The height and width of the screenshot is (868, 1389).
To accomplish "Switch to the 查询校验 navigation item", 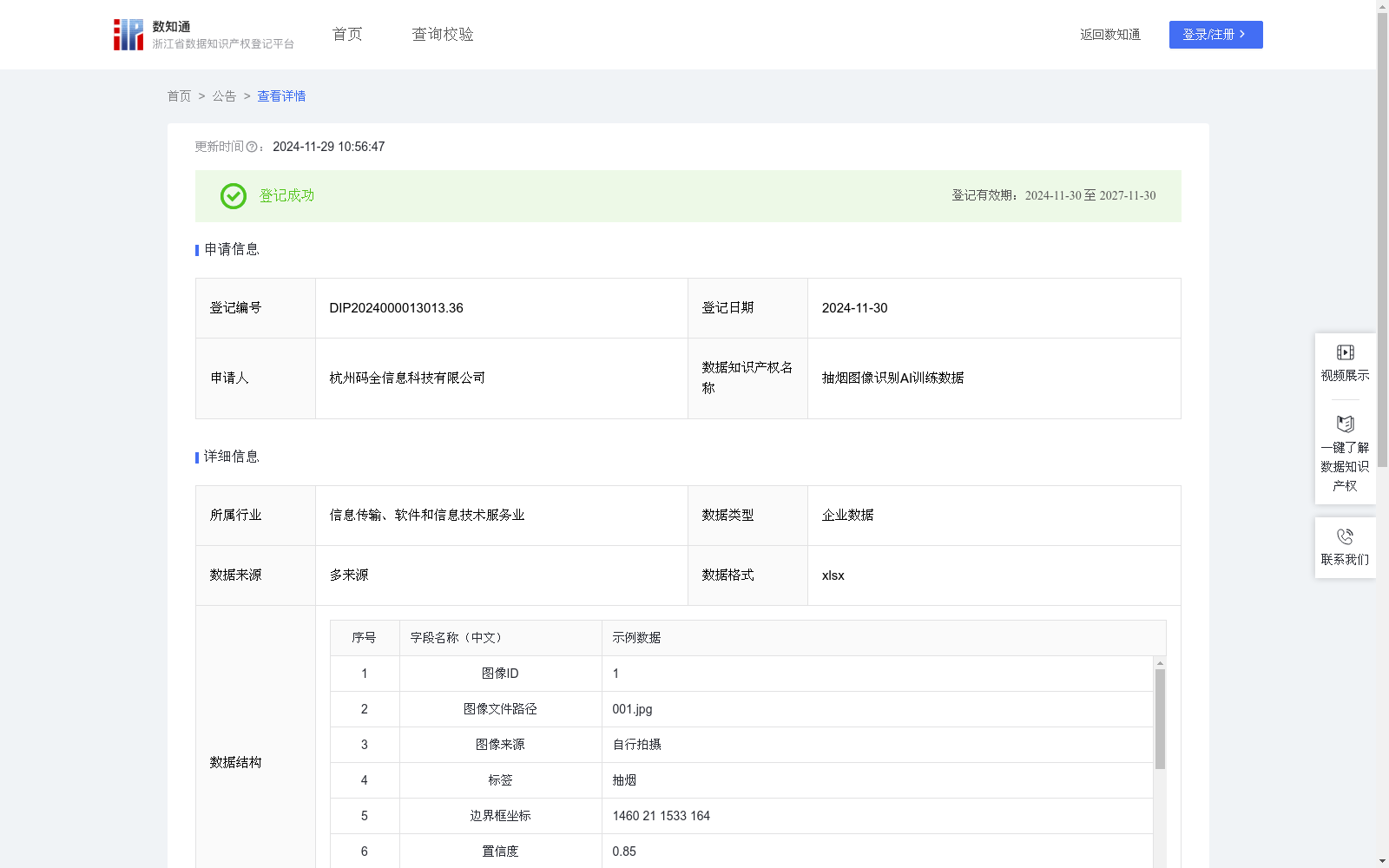I will [442, 34].
